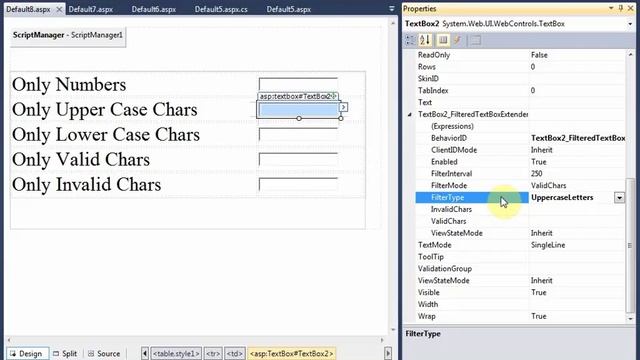
Task: Open the TextBox2 object selector dropdown
Action: pos(630,24)
